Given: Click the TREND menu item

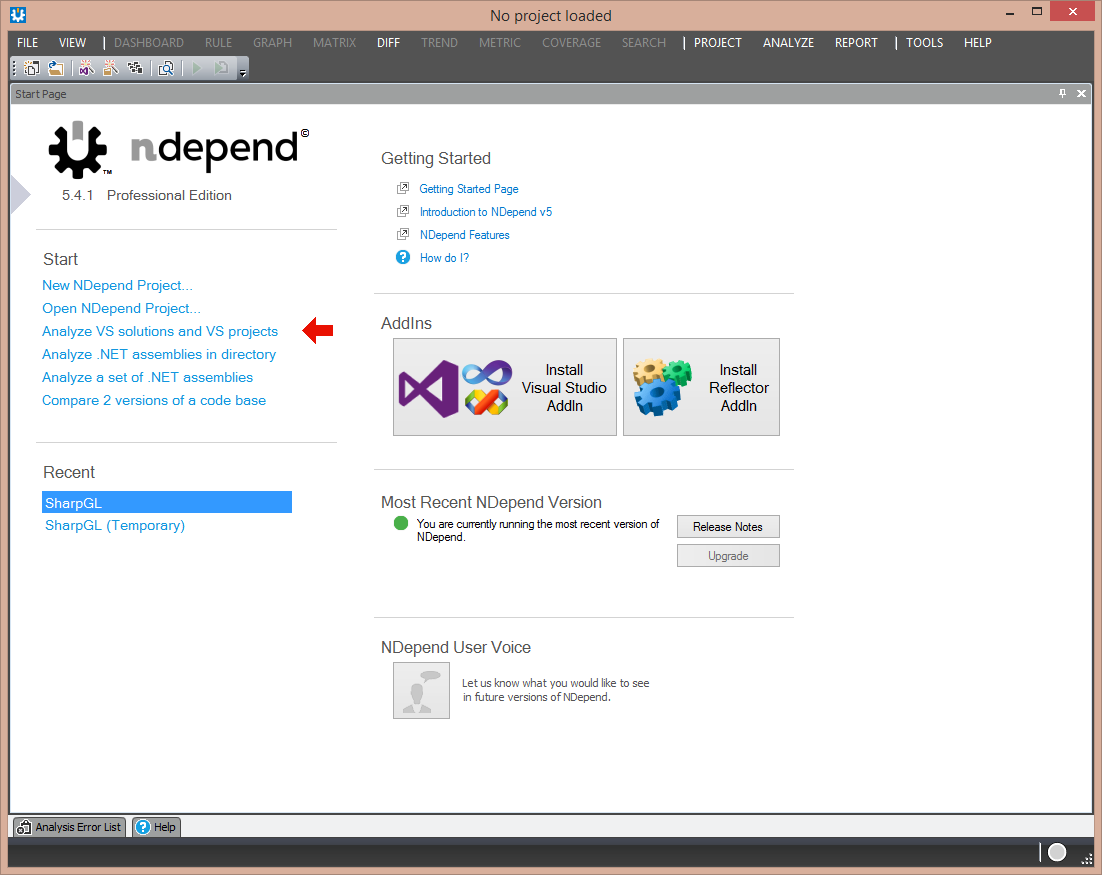Looking at the screenshot, I should point(439,43).
